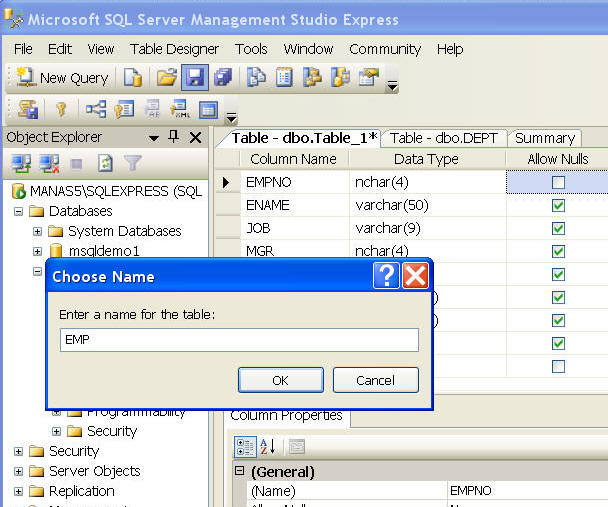Close the Object Explorer pane
The image size is (608, 507).
(x=195, y=137)
